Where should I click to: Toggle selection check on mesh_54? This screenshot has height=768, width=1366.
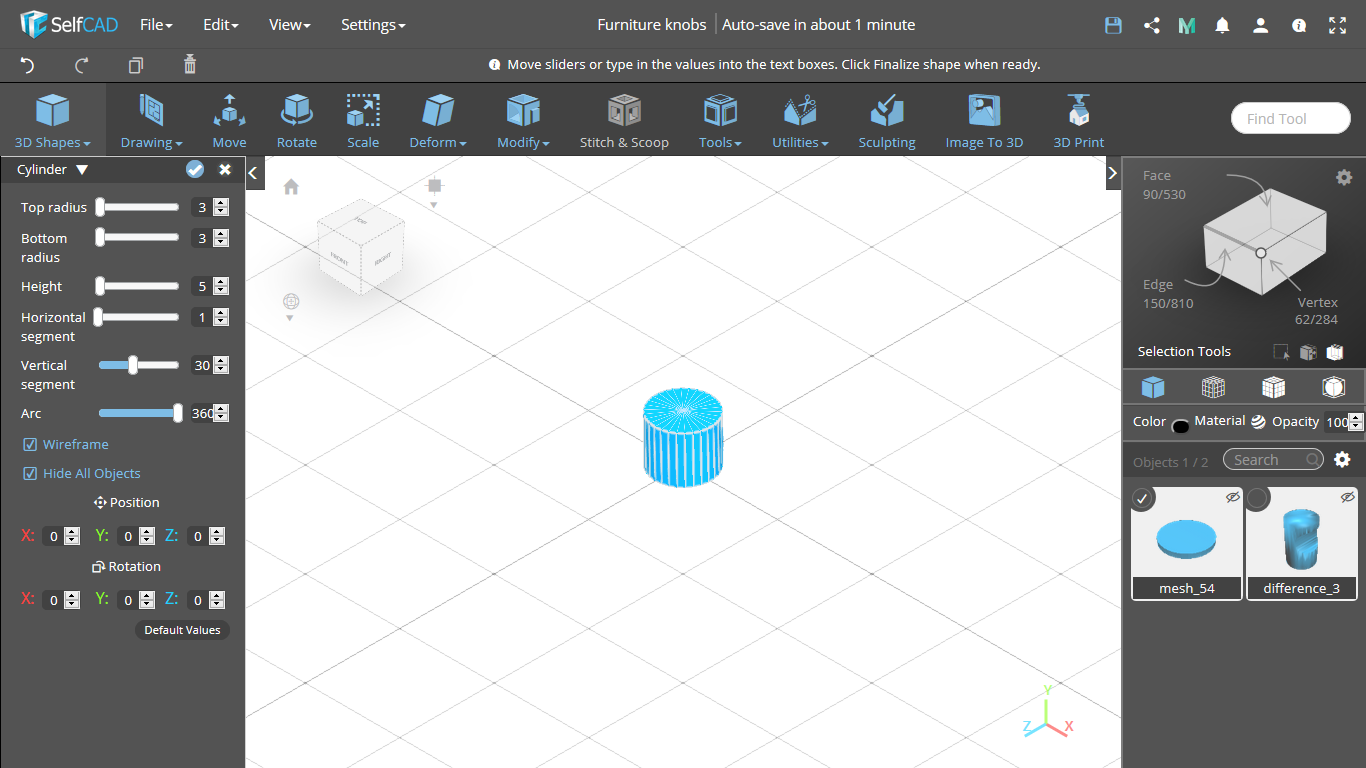tap(1144, 498)
